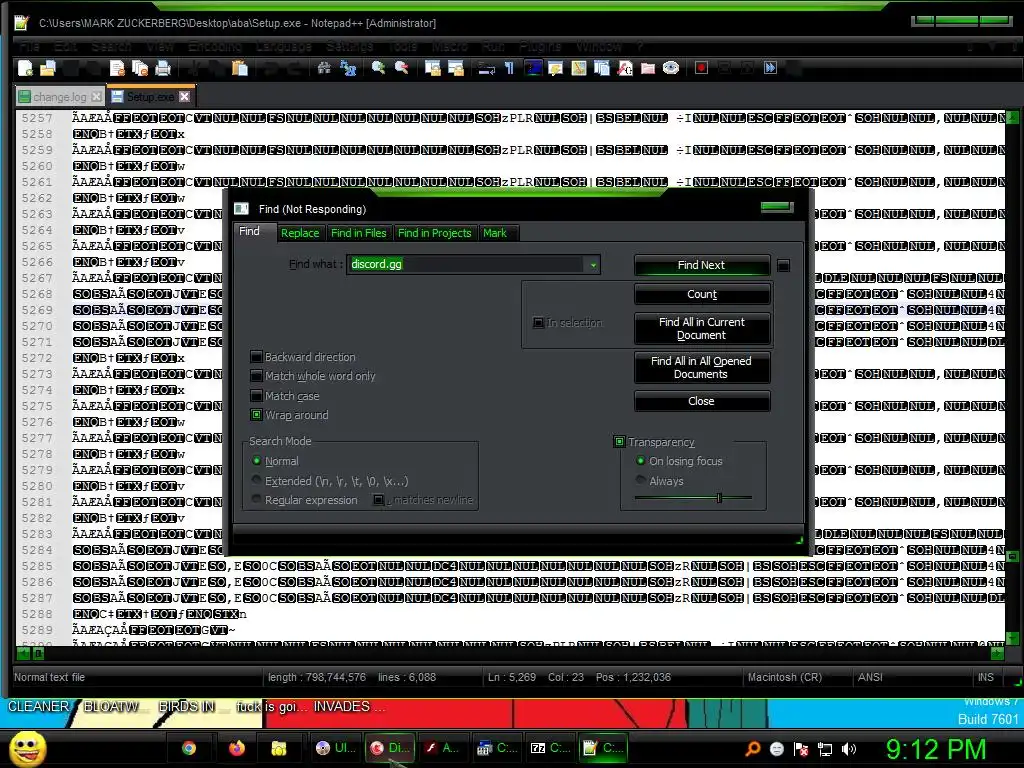Screen dimensions: 1024x768
Task: Click Find All in All Opened Documents
Action: click(701, 368)
